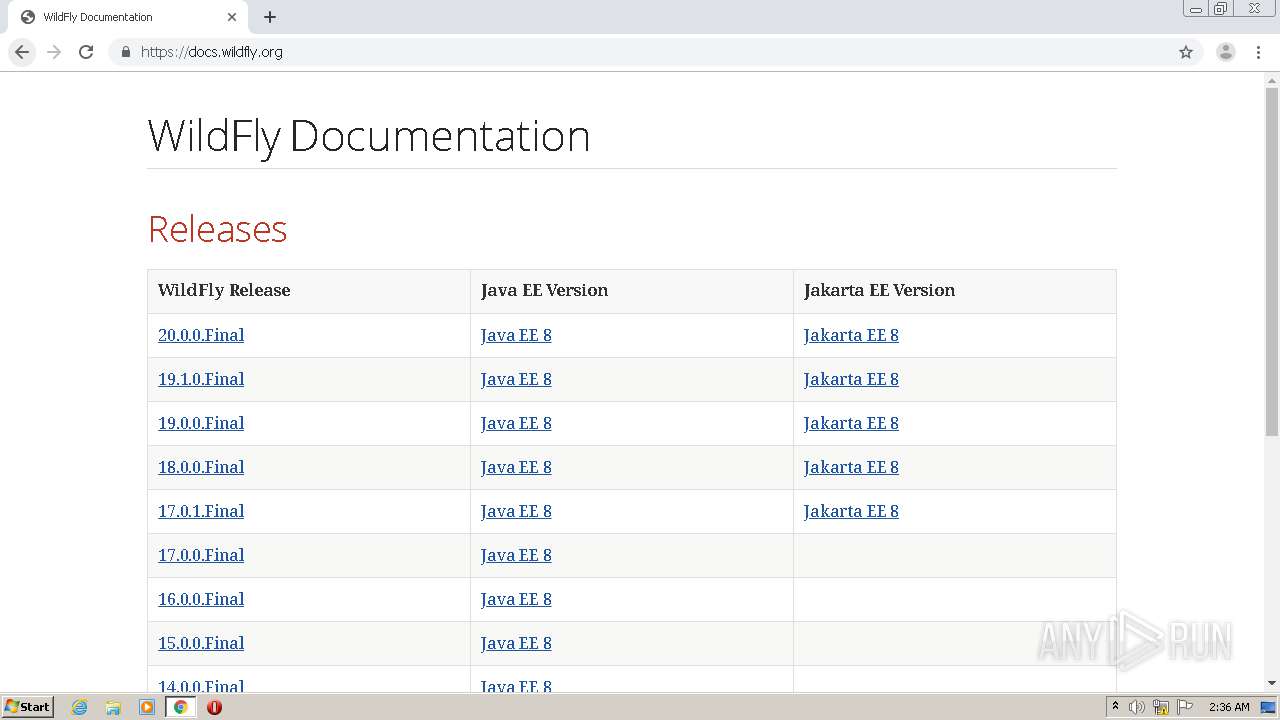Open the 15.0.0.Final release docs
The height and width of the screenshot is (720, 1280).
click(x=201, y=643)
